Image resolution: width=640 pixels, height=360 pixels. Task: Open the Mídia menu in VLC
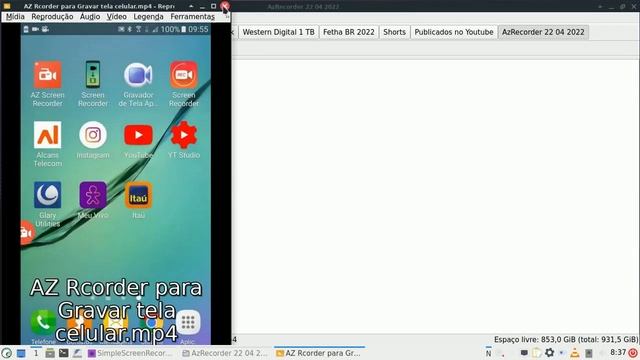(x=15, y=17)
